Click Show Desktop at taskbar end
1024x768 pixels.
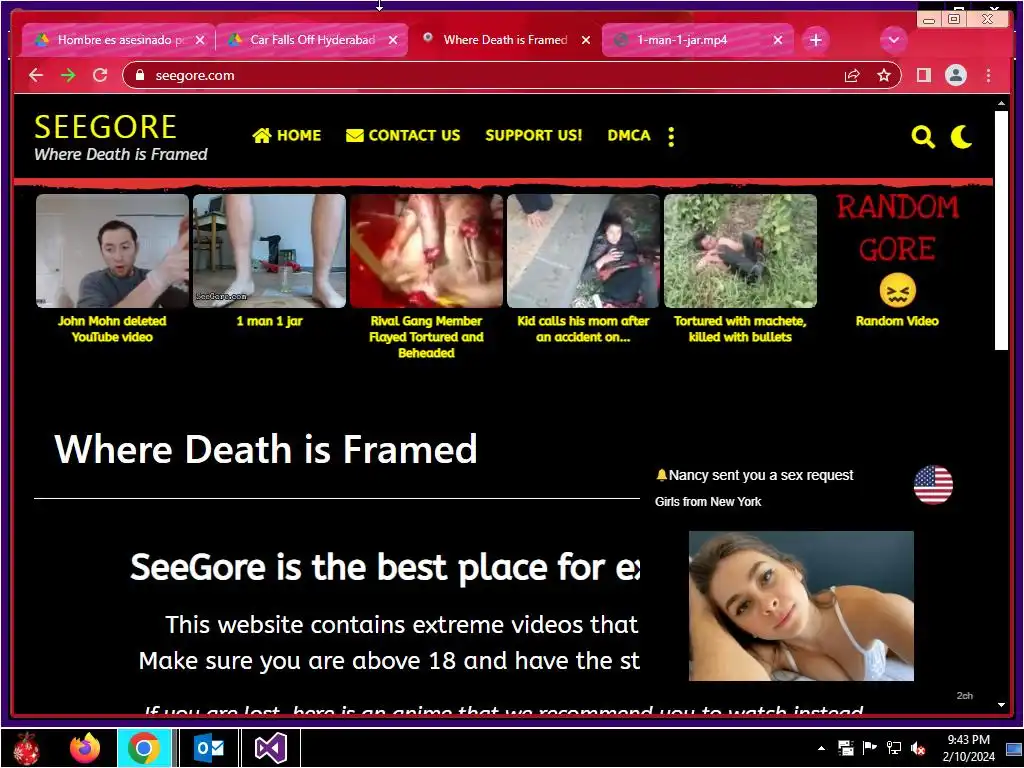(1014, 748)
